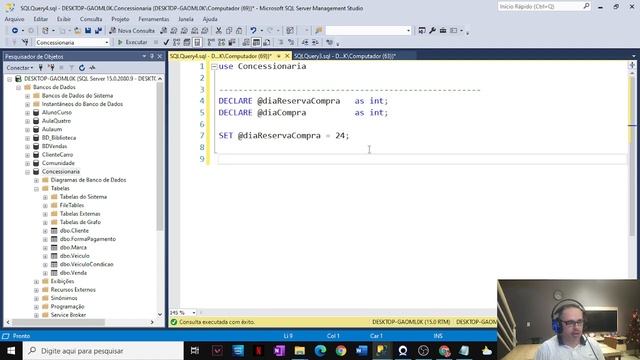Screen dimensions: 640x360
Task: Click the Save All toolbar icon
Action: [98, 31]
